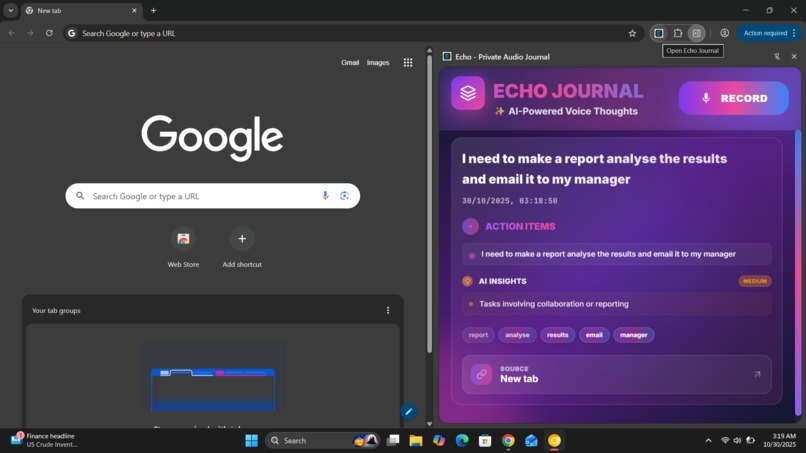This screenshot has height=453, width=806.
Task: Bookmark this tab with the star icon
Action: click(632, 33)
